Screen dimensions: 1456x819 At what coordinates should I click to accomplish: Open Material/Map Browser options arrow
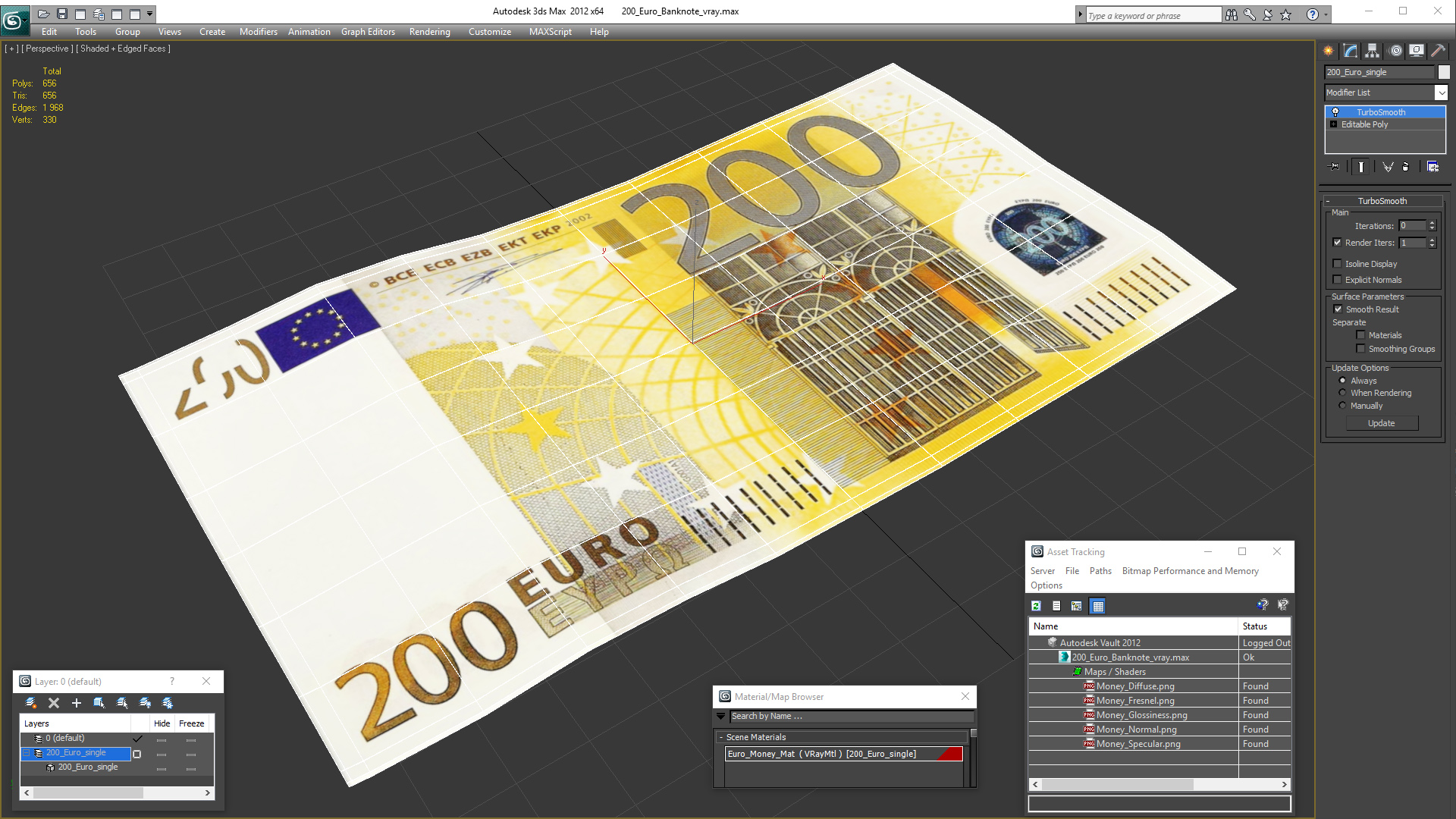(x=720, y=716)
